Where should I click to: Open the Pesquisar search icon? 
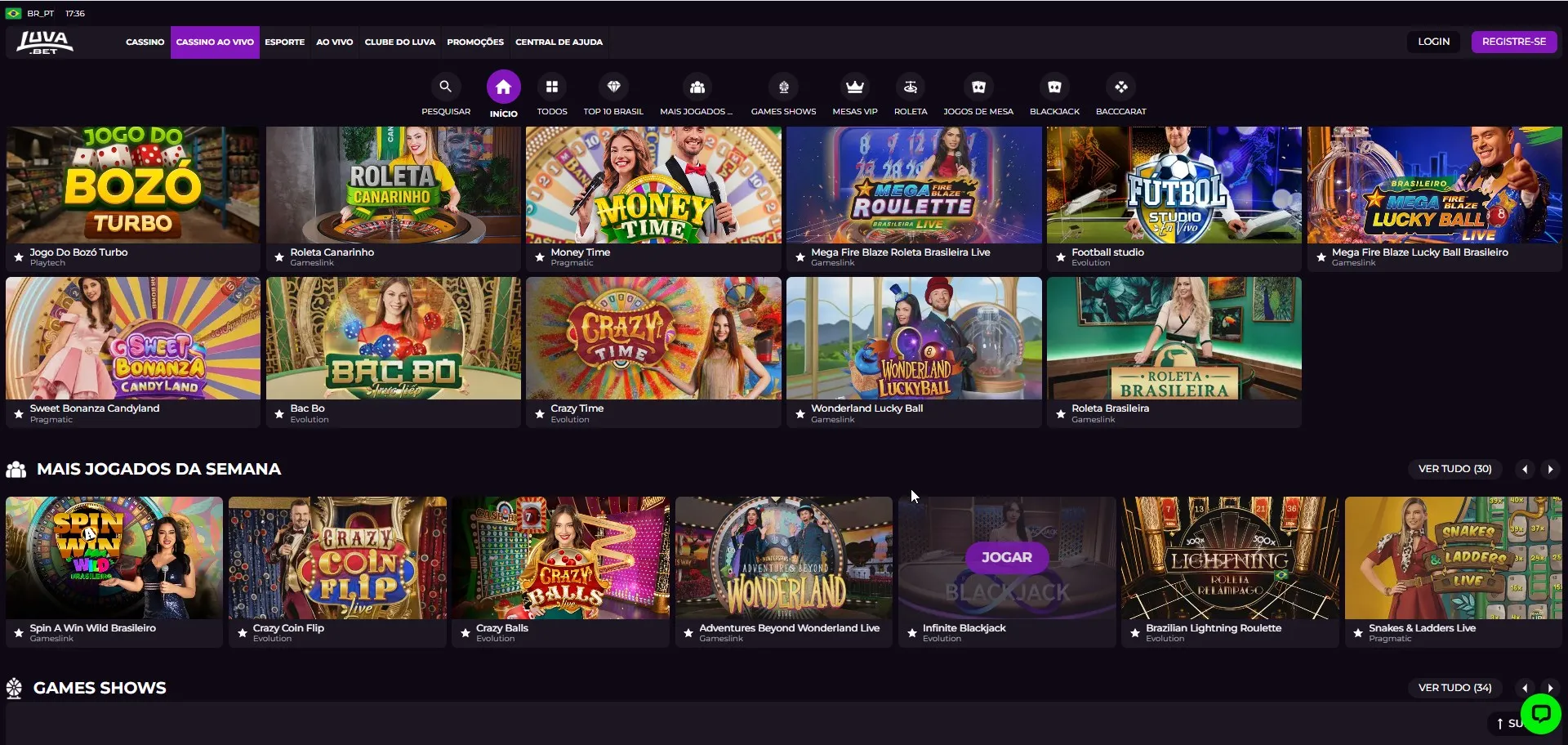(x=445, y=87)
